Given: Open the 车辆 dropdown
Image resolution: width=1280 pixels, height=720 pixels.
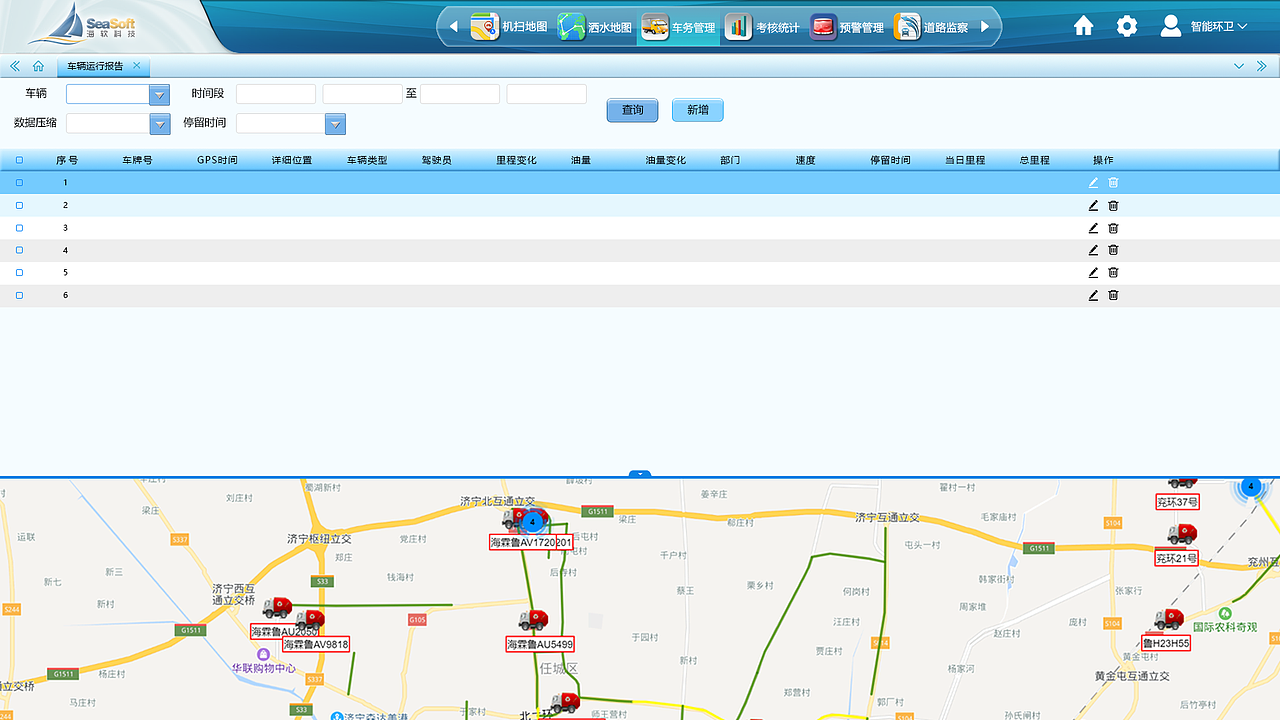Looking at the screenshot, I should pos(160,94).
